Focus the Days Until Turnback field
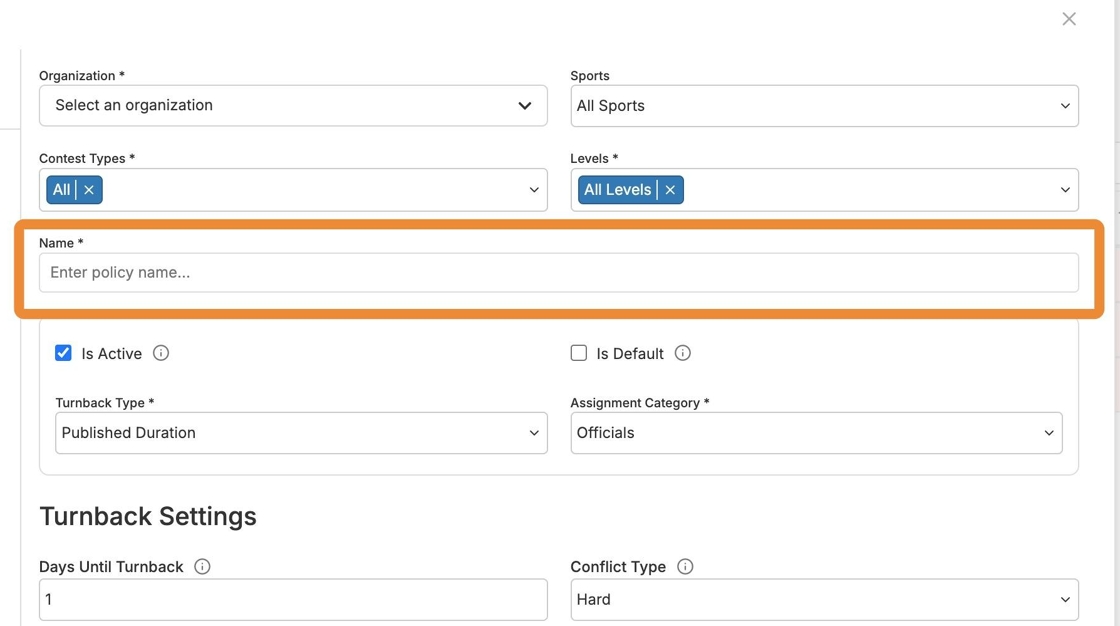This screenshot has height=626, width=1120. [293, 600]
